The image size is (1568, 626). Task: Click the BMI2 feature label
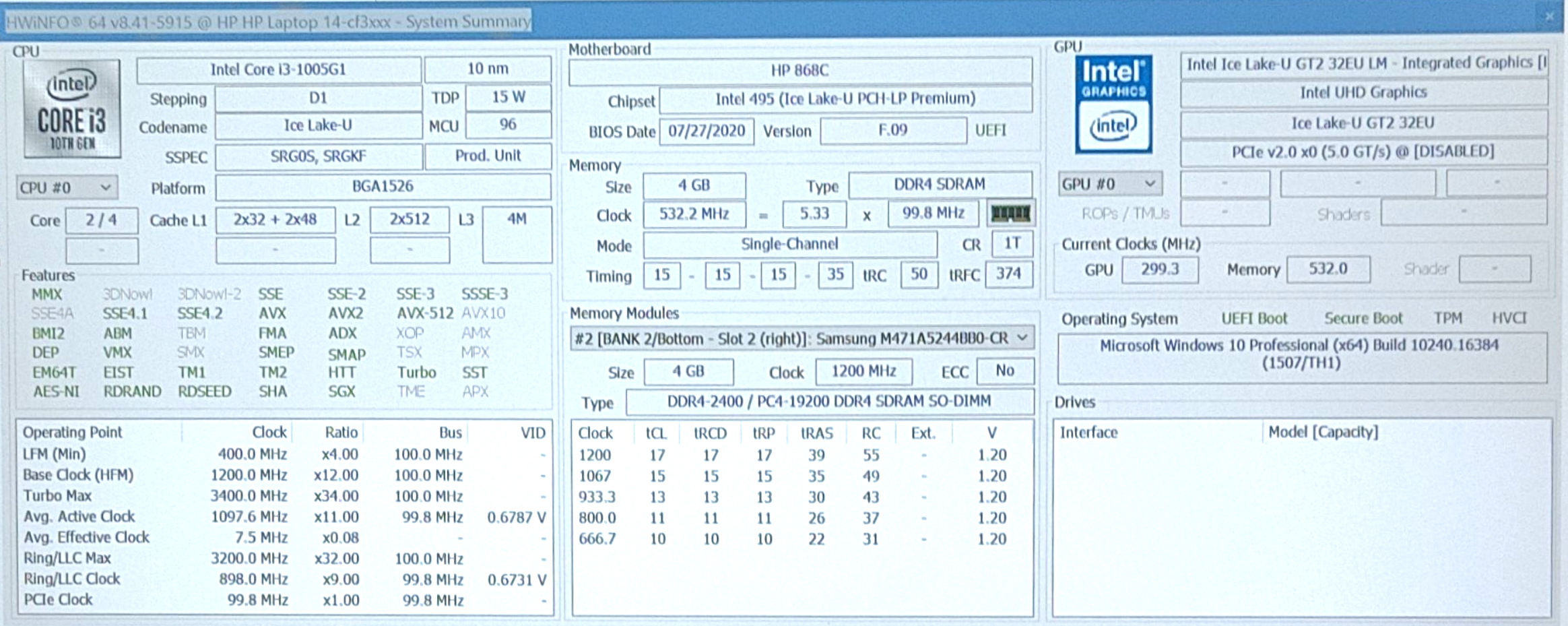tap(48, 334)
